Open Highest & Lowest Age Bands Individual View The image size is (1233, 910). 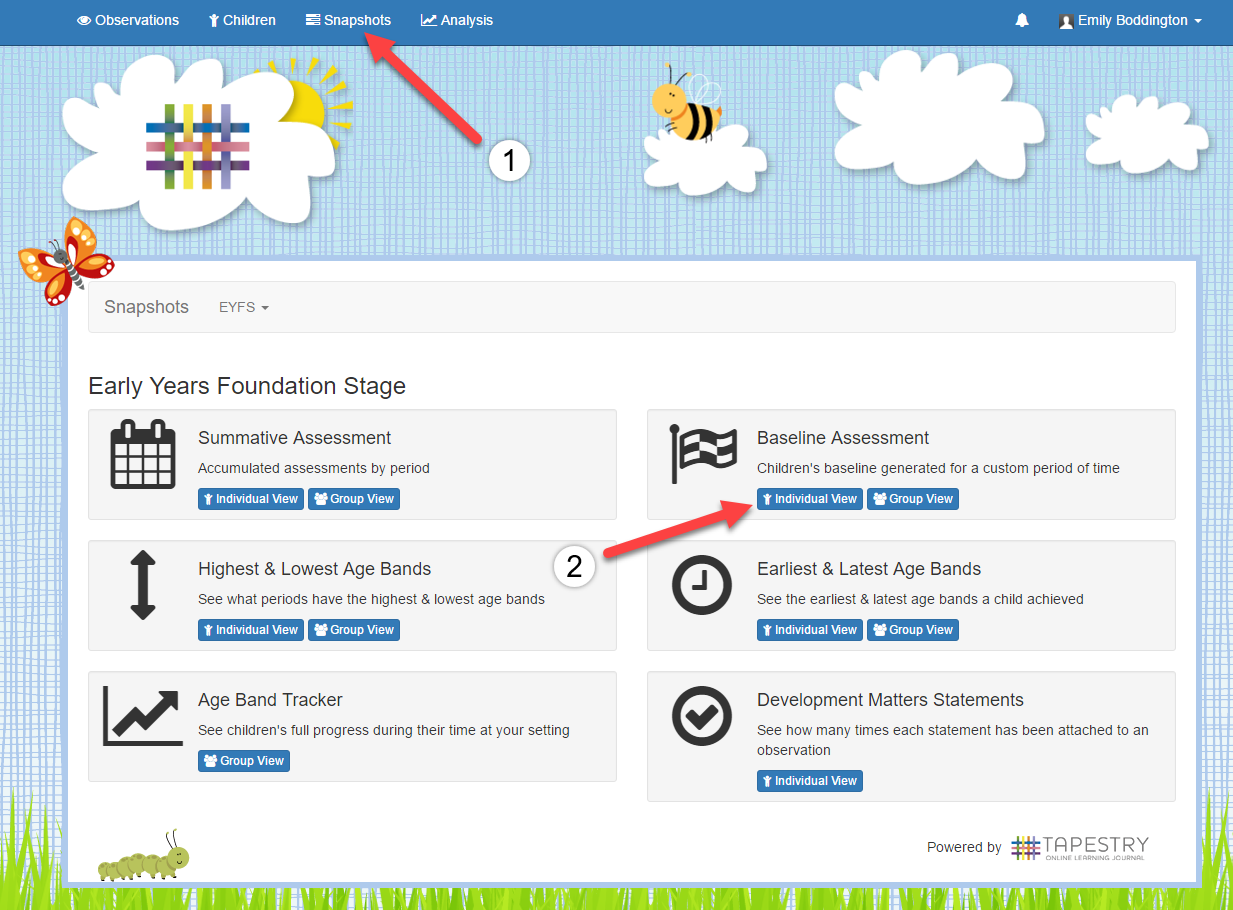tap(250, 630)
